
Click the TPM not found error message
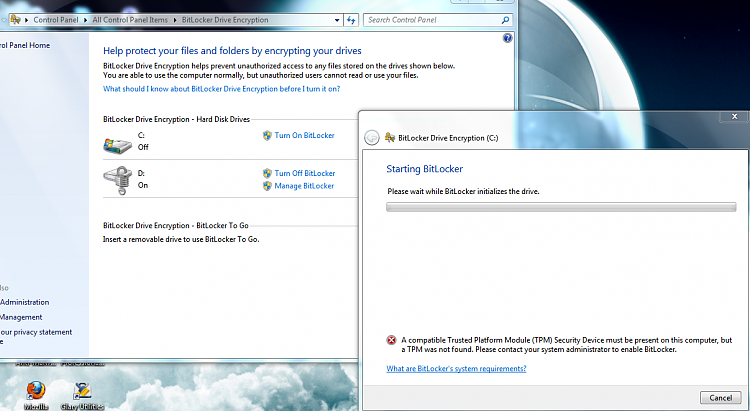[566, 344]
